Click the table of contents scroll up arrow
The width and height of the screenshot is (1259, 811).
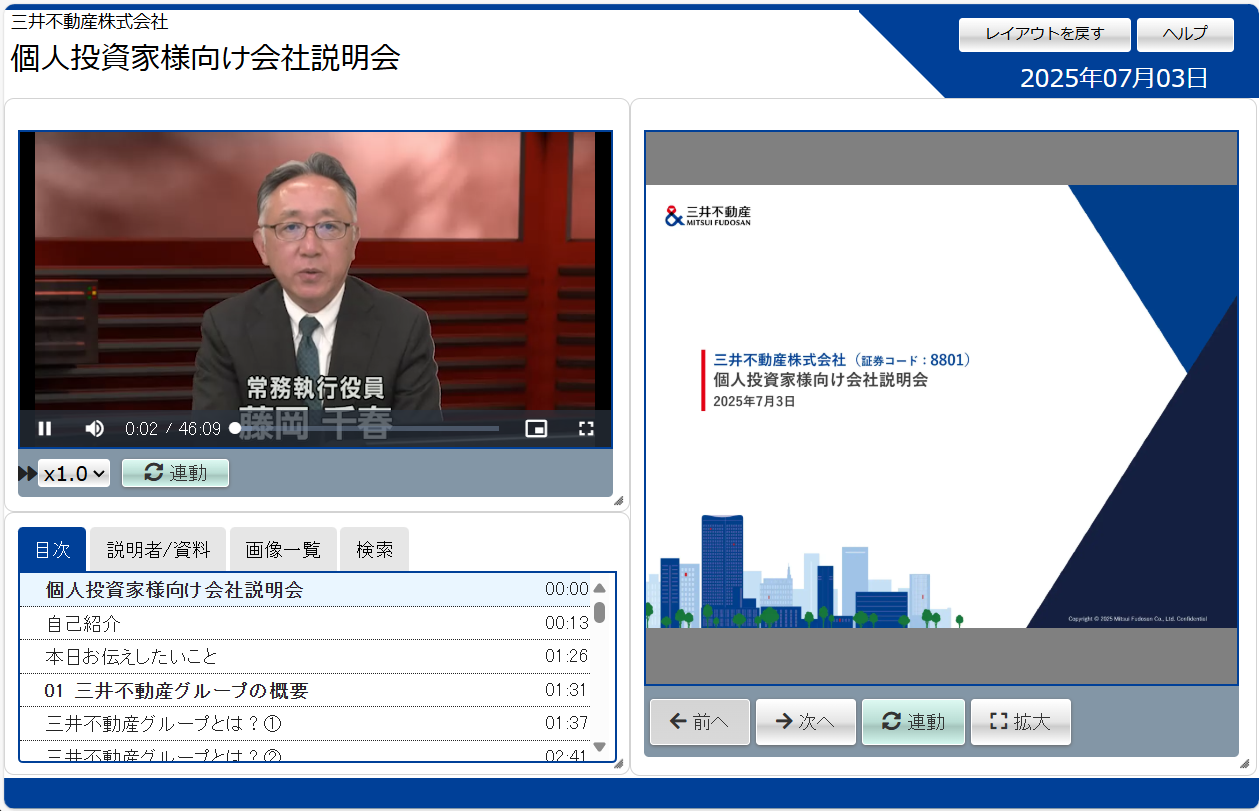[x=600, y=588]
